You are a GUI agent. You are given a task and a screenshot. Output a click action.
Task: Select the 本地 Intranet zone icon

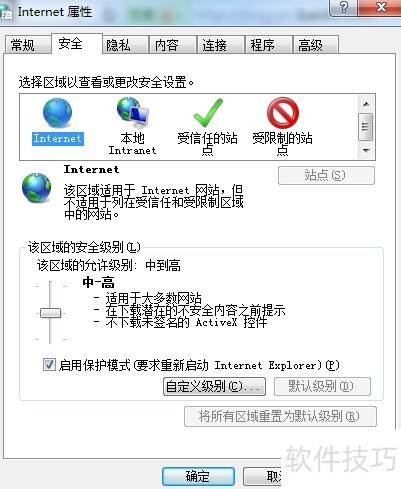[x=133, y=113]
